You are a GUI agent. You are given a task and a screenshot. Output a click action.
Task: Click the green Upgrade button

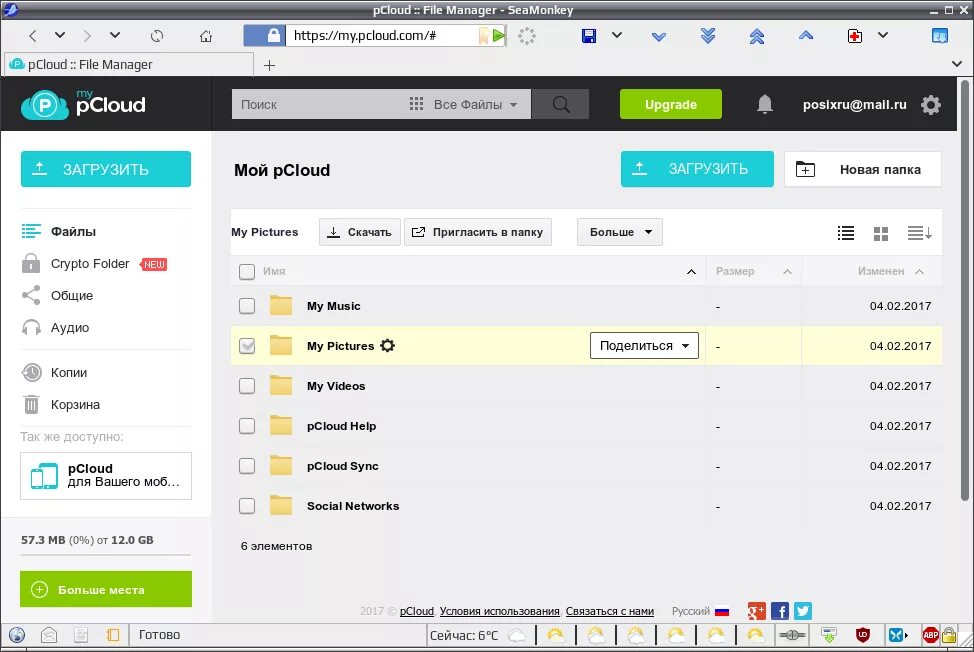[671, 104]
